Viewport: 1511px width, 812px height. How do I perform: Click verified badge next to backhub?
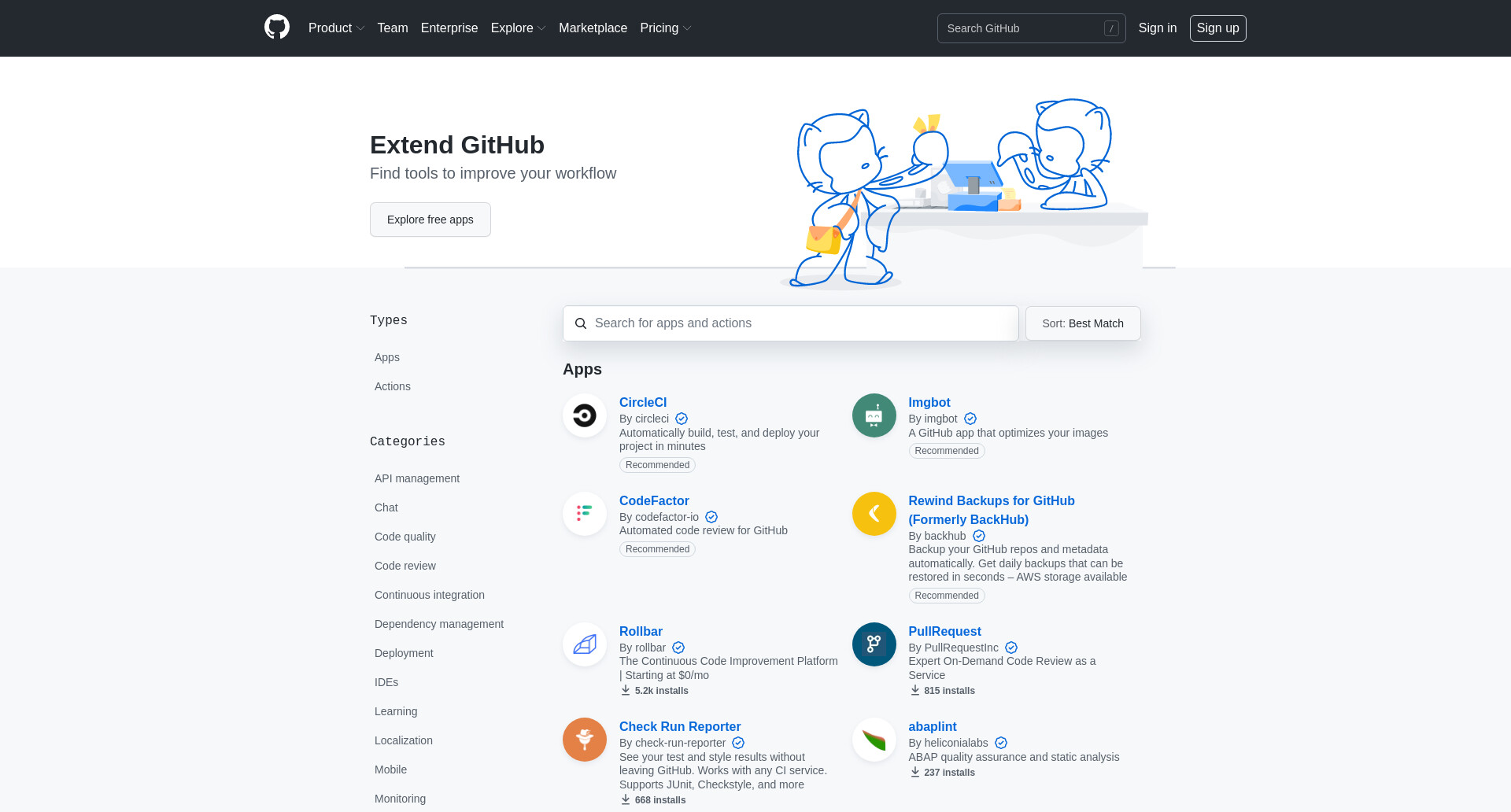(x=979, y=536)
